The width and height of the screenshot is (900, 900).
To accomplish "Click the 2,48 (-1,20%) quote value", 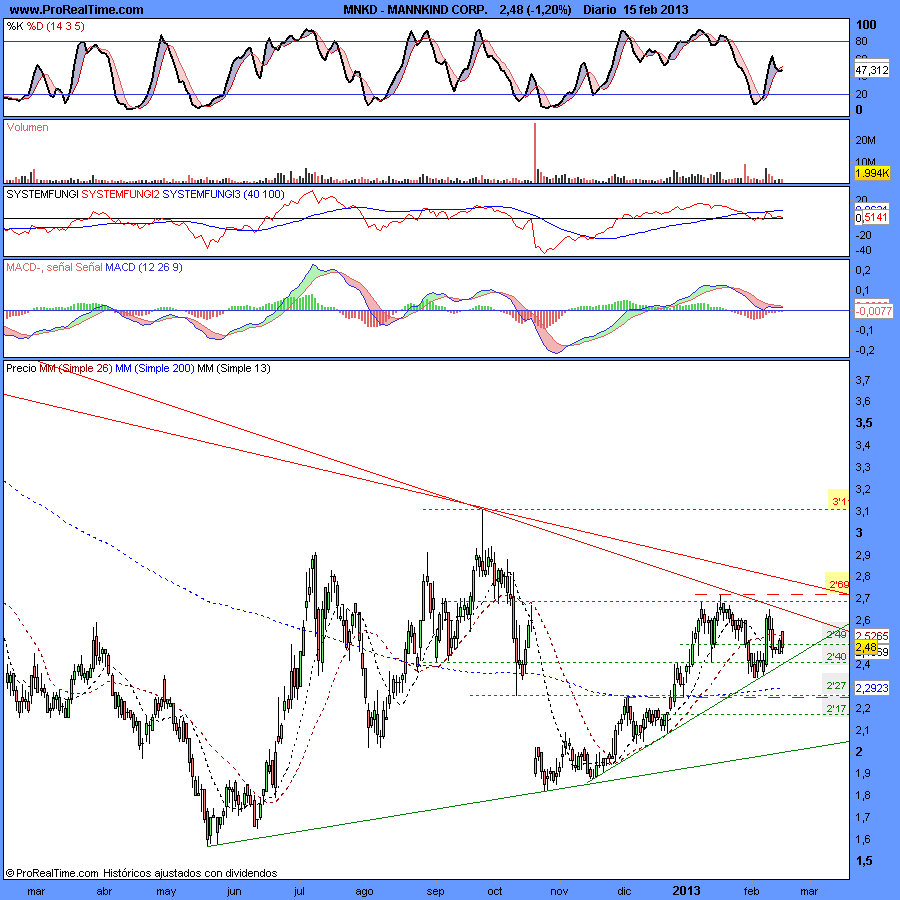I will (x=535, y=9).
